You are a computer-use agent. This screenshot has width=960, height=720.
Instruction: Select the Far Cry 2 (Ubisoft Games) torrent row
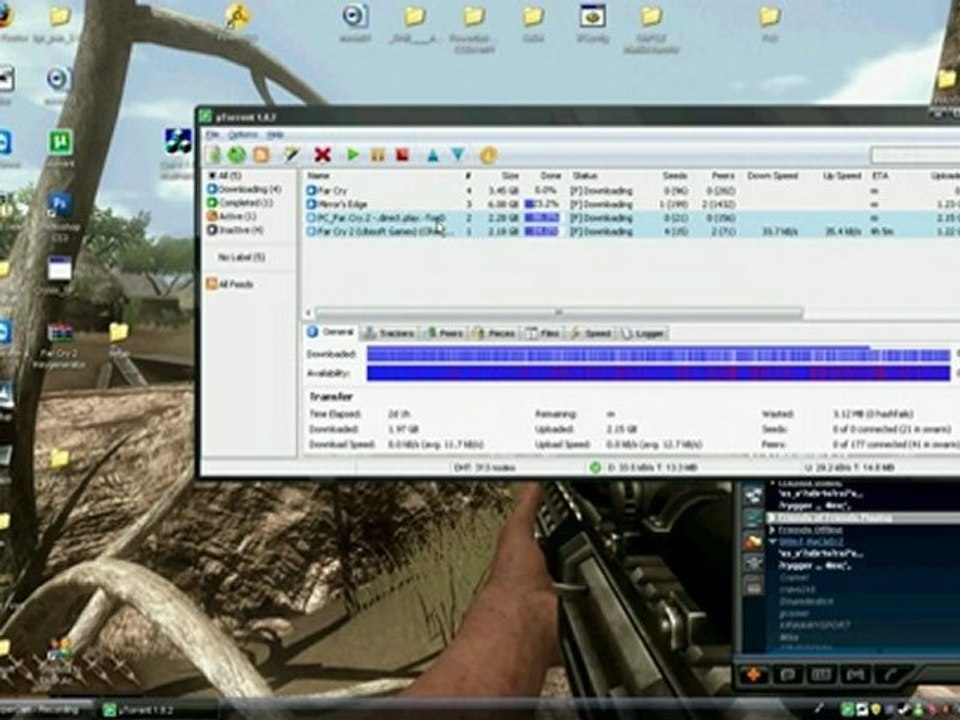click(631, 231)
